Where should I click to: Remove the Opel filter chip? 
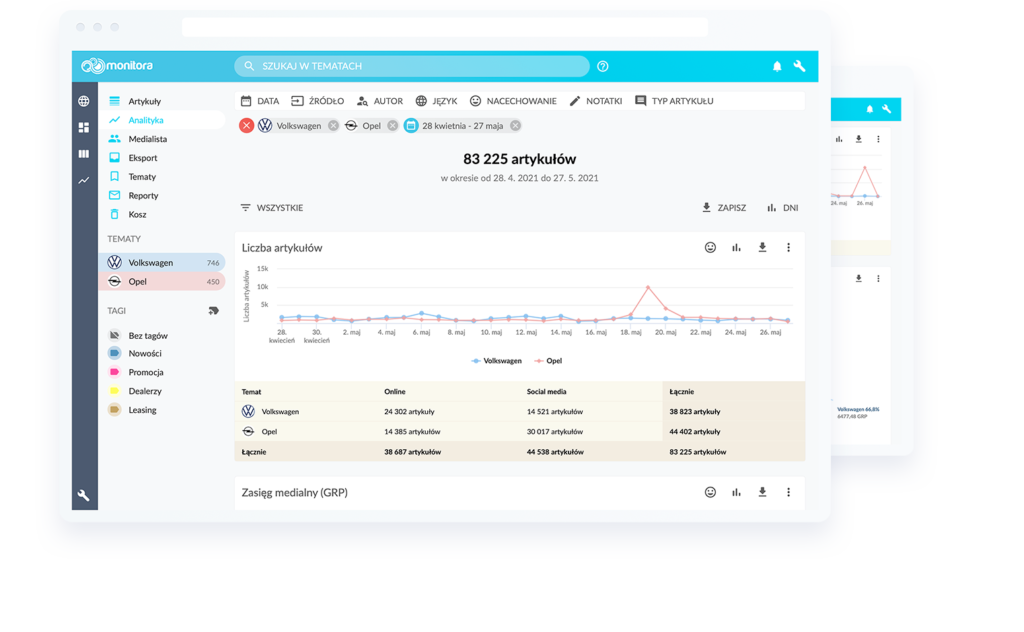tap(392, 126)
